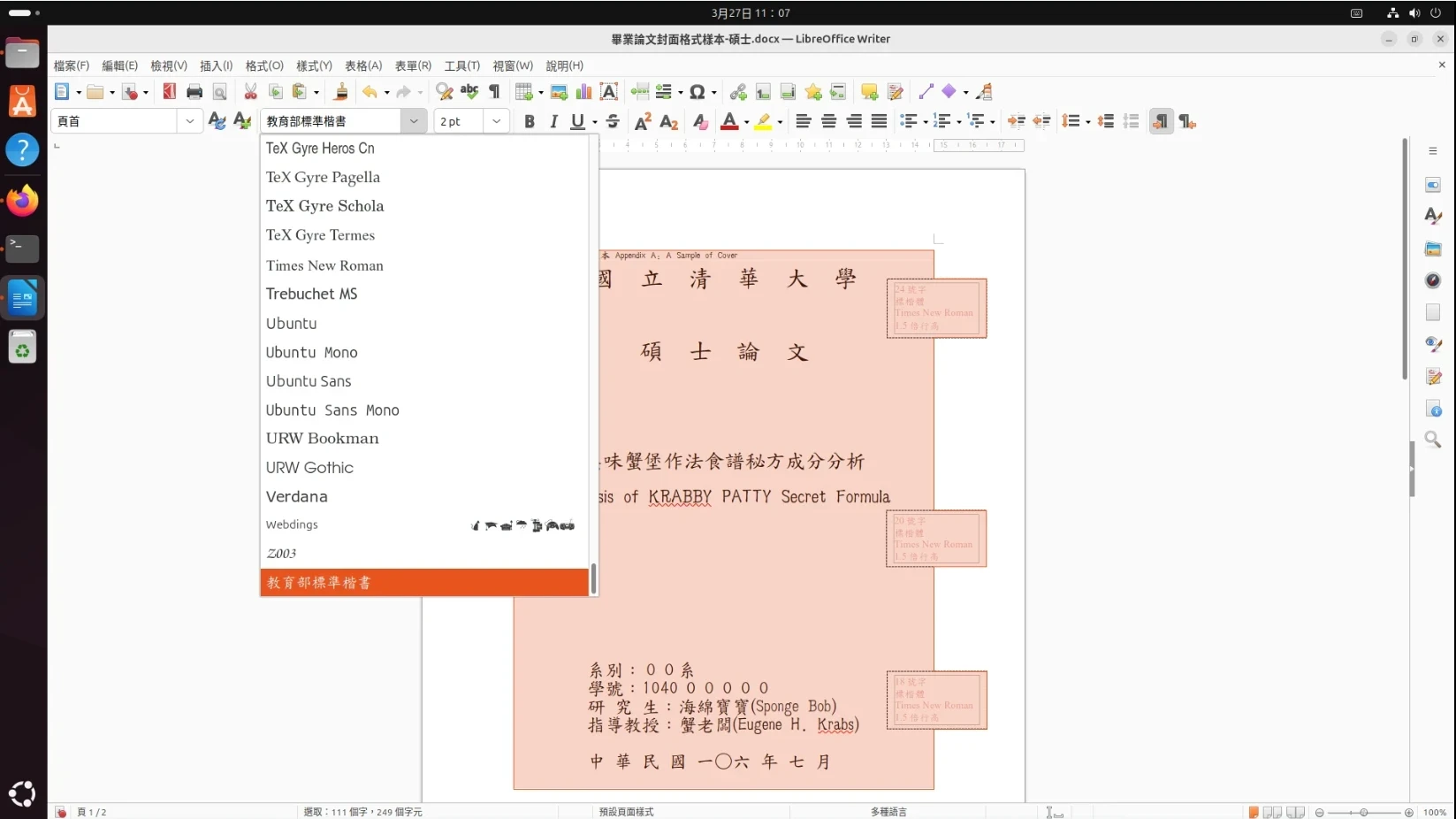The width and height of the screenshot is (1456, 819).
Task: Toggle formatting marks (pilcrow) display
Action: (494, 92)
